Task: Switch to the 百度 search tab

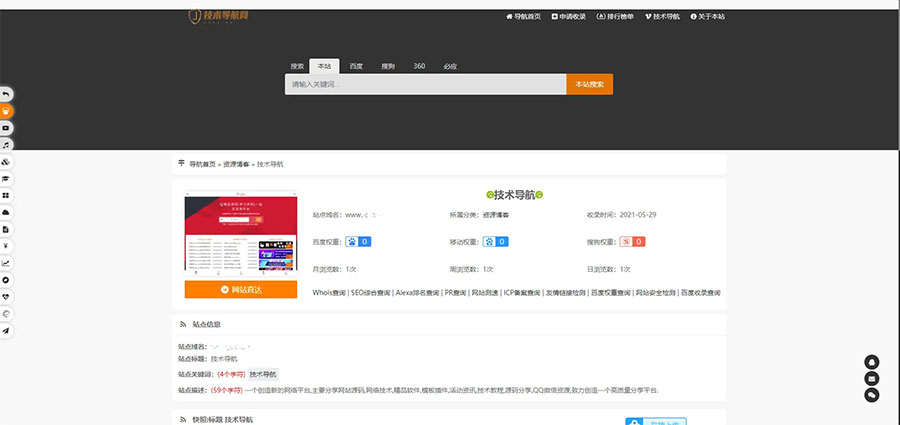Action: (356, 66)
